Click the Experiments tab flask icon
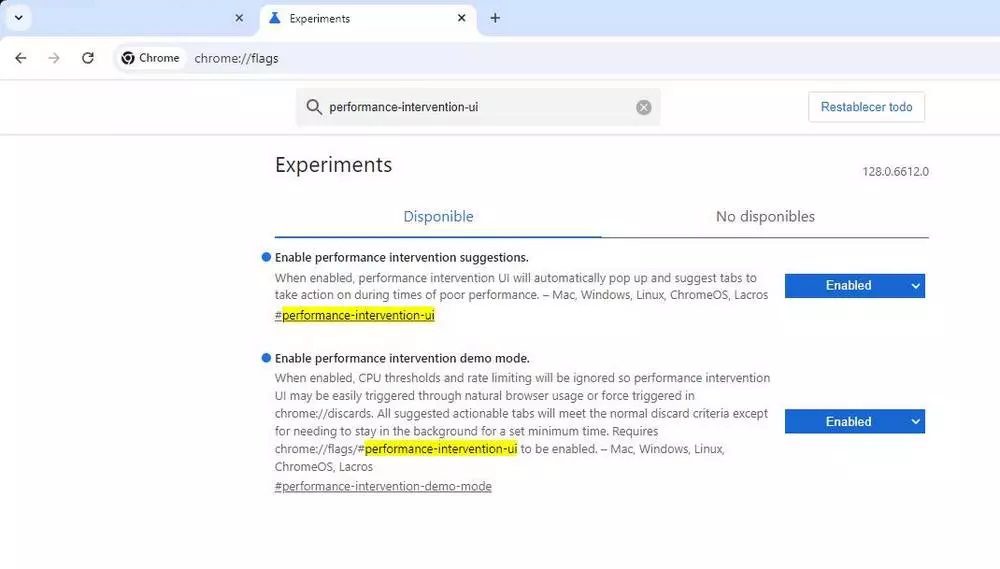 [x=275, y=18]
